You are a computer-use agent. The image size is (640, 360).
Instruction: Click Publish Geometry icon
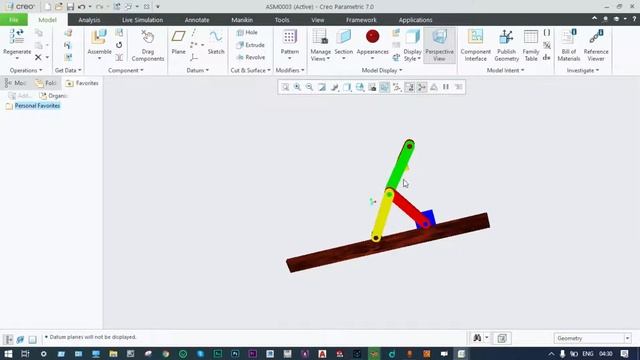pyautogui.click(x=506, y=37)
